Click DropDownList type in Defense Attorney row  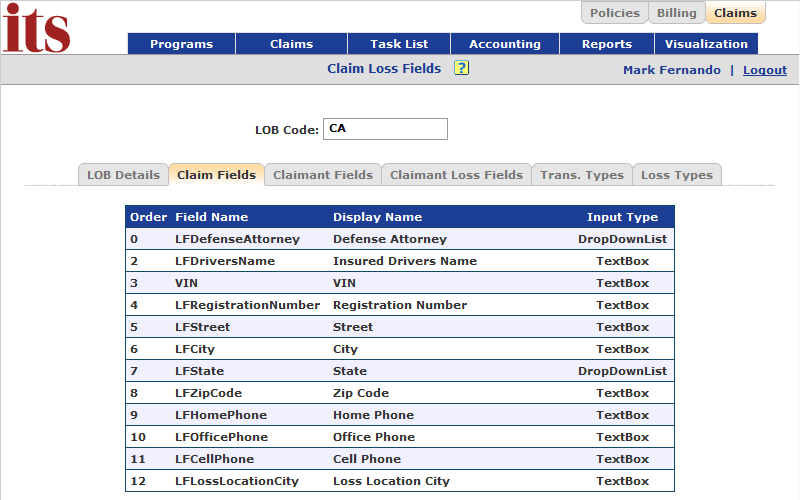pyautogui.click(x=622, y=239)
